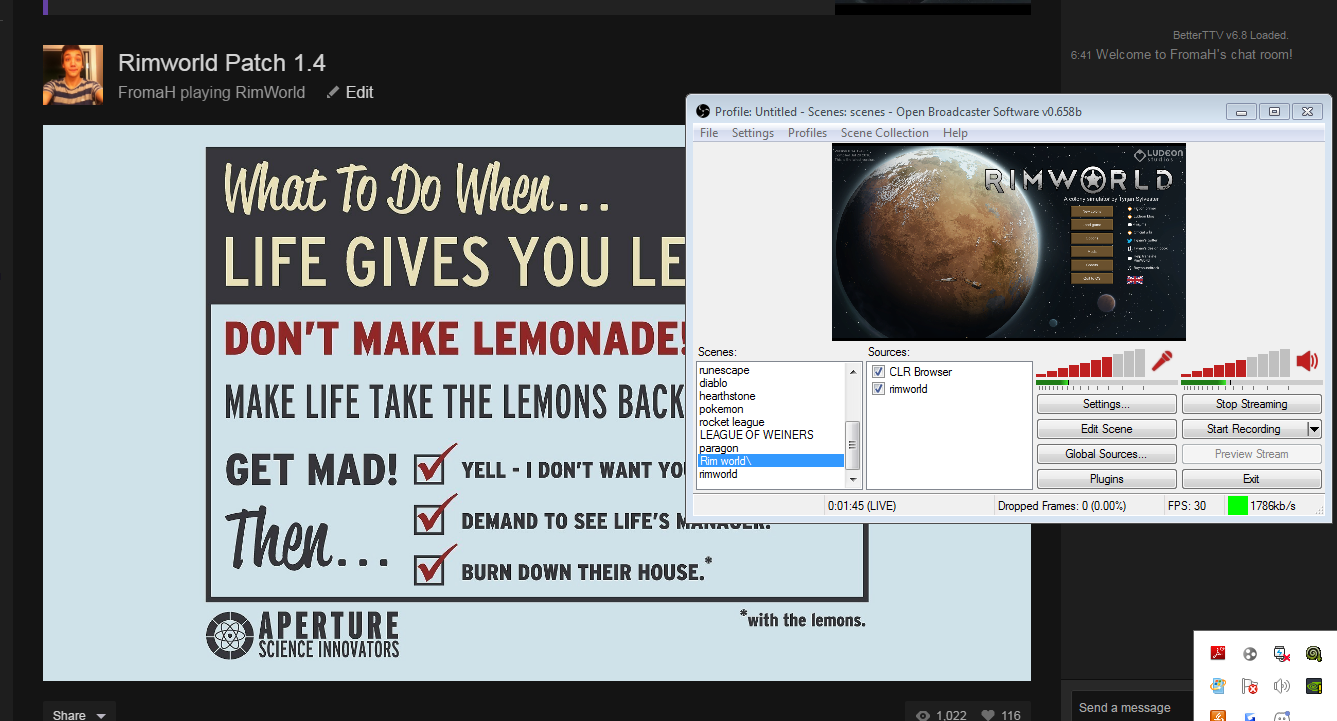Select the highlighted Rim world\ scene
The height and width of the screenshot is (721, 1337).
coord(771,461)
